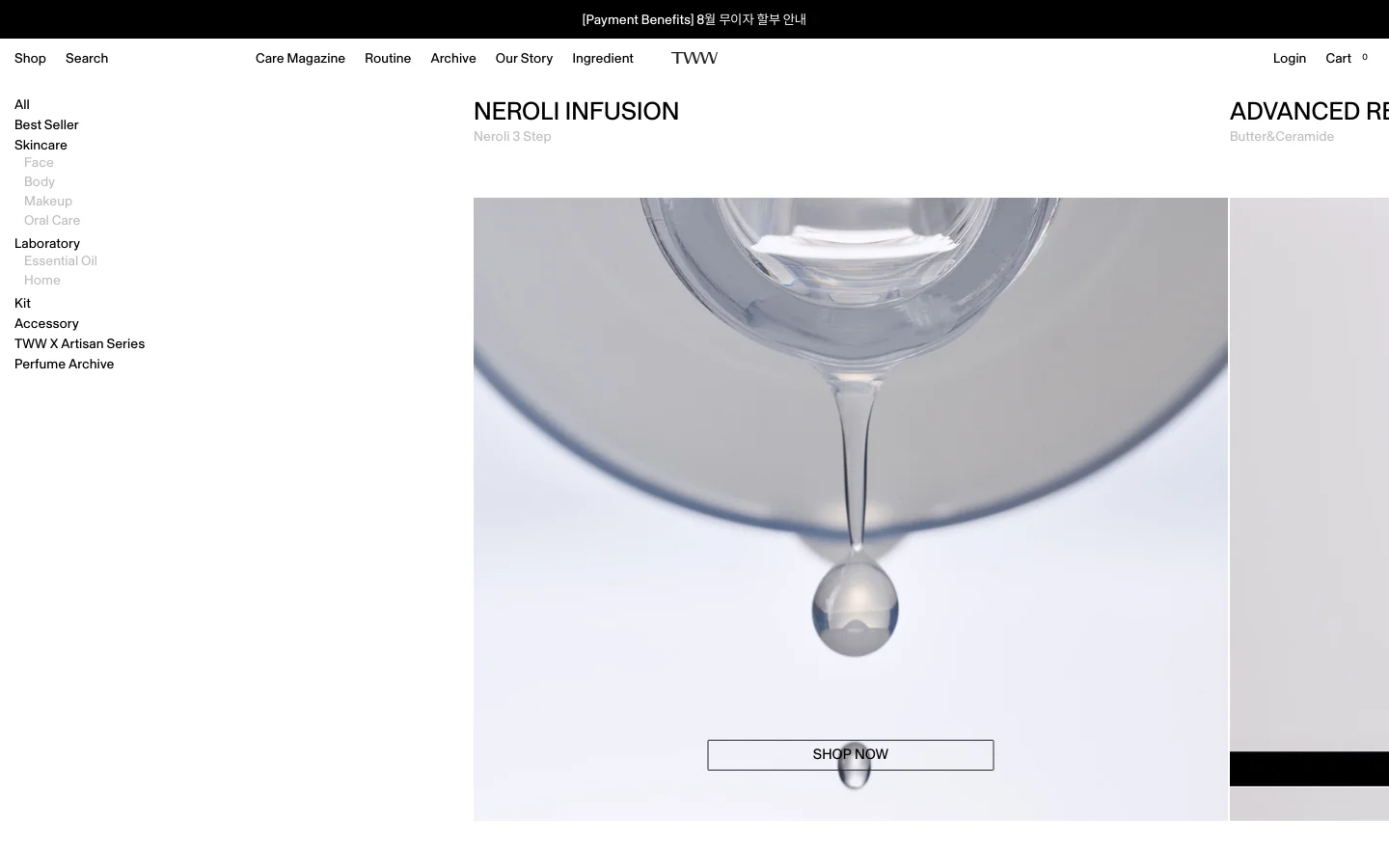Visit the Our Story page

tap(524, 59)
